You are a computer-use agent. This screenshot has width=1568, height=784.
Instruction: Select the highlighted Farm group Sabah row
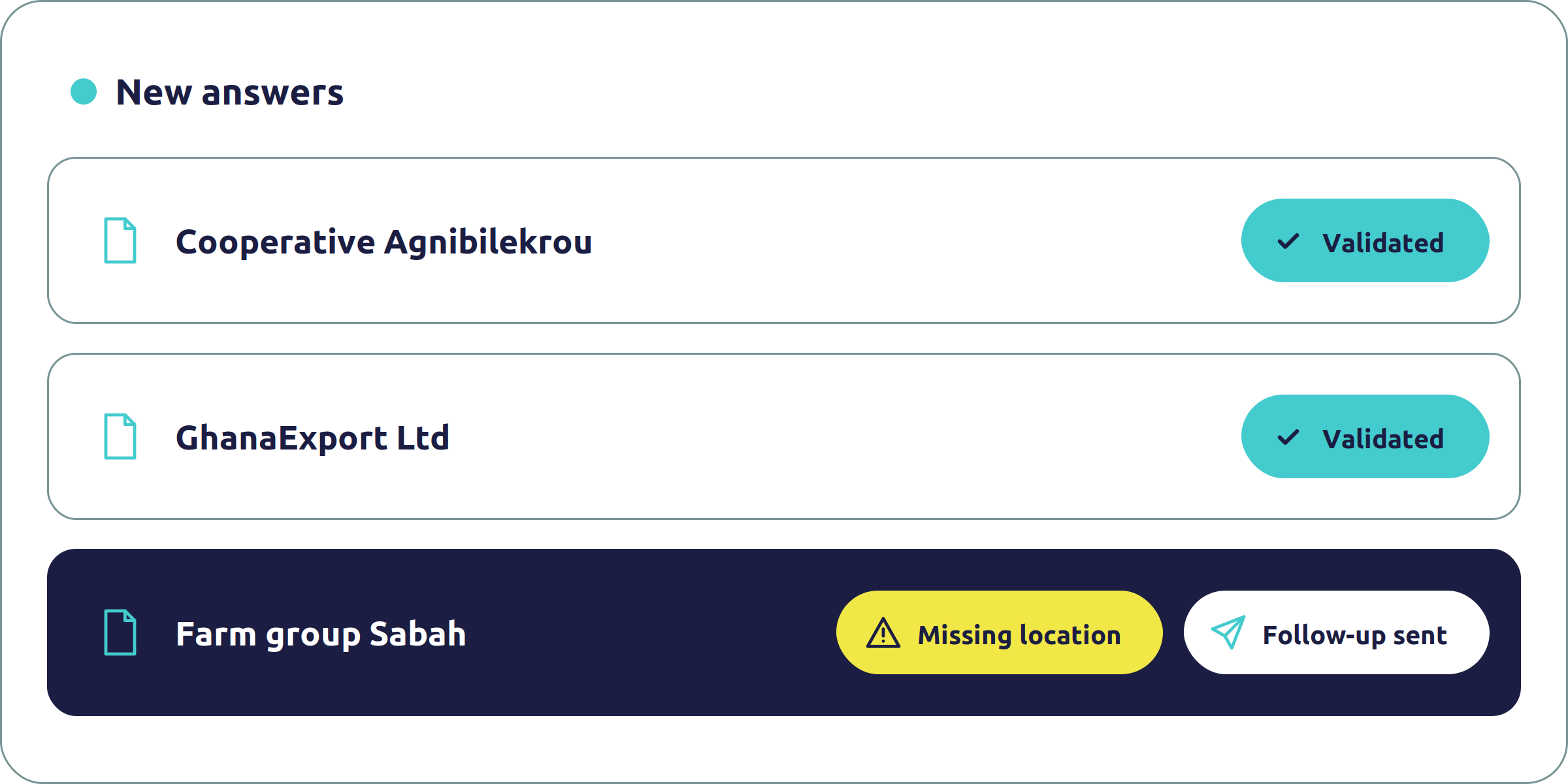pyautogui.click(x=784, y=632)
